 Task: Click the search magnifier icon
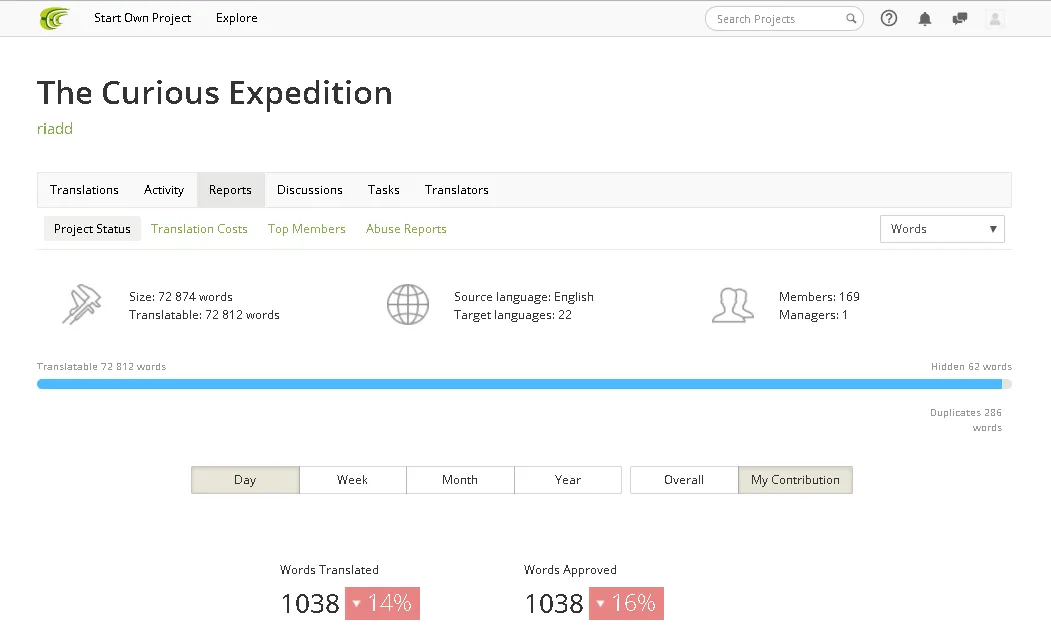[x=851, y=18]
